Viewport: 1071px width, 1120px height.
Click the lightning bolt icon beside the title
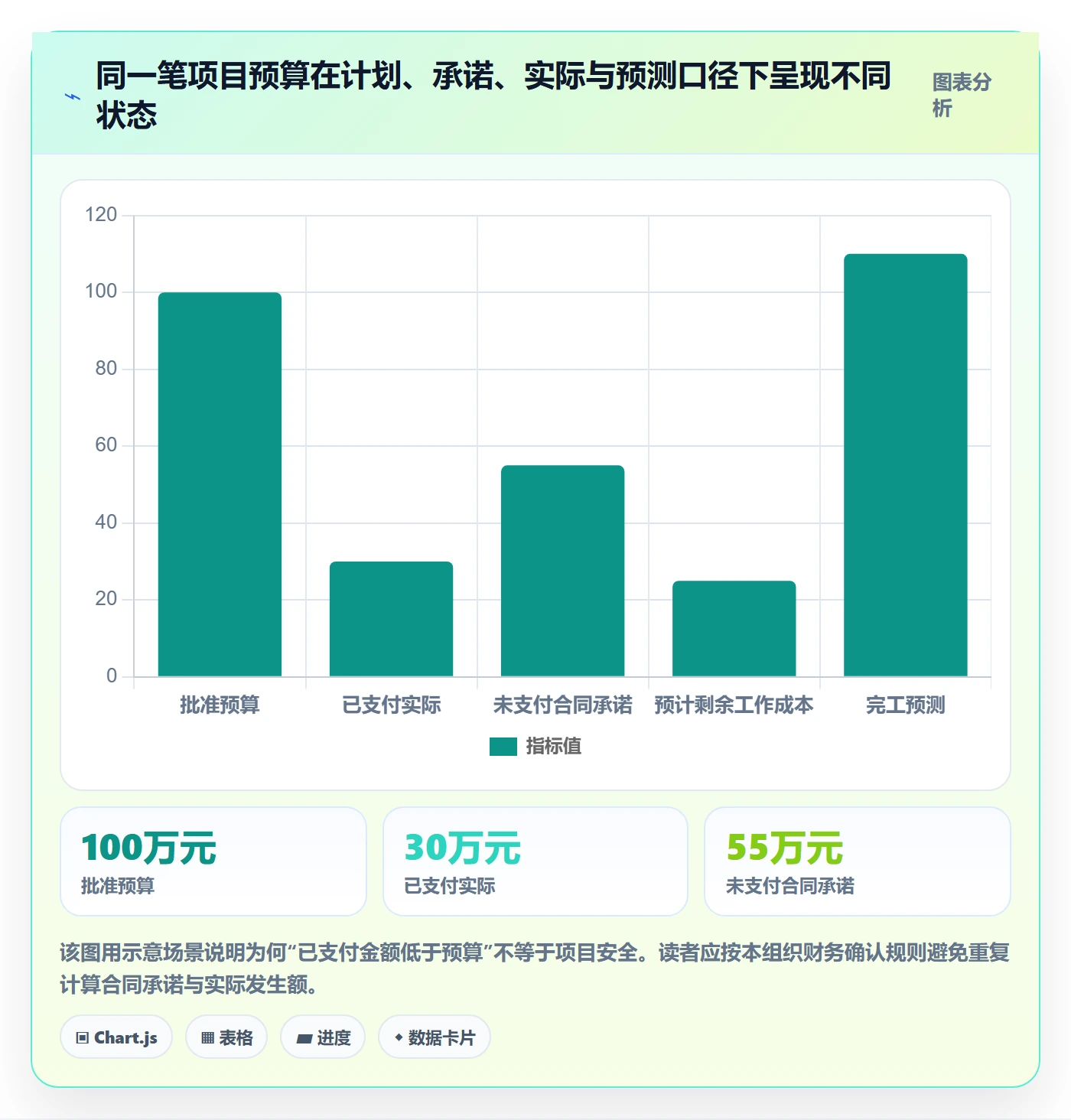(72, 96)
